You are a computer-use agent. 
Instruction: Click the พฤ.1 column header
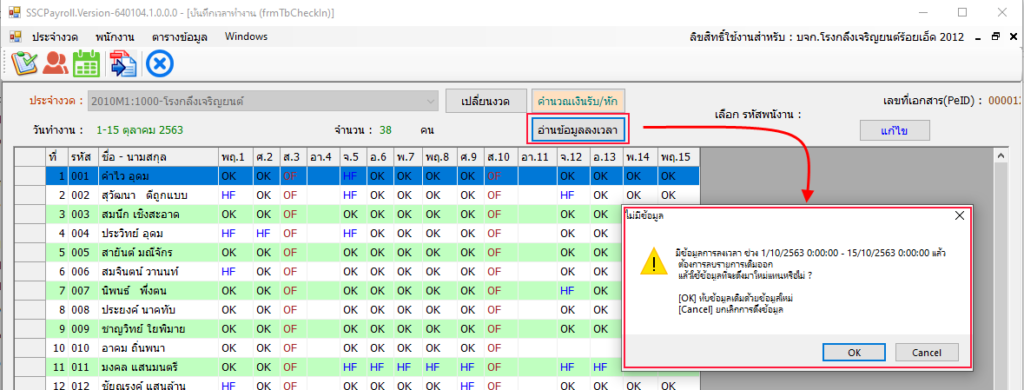pos(235,157)
